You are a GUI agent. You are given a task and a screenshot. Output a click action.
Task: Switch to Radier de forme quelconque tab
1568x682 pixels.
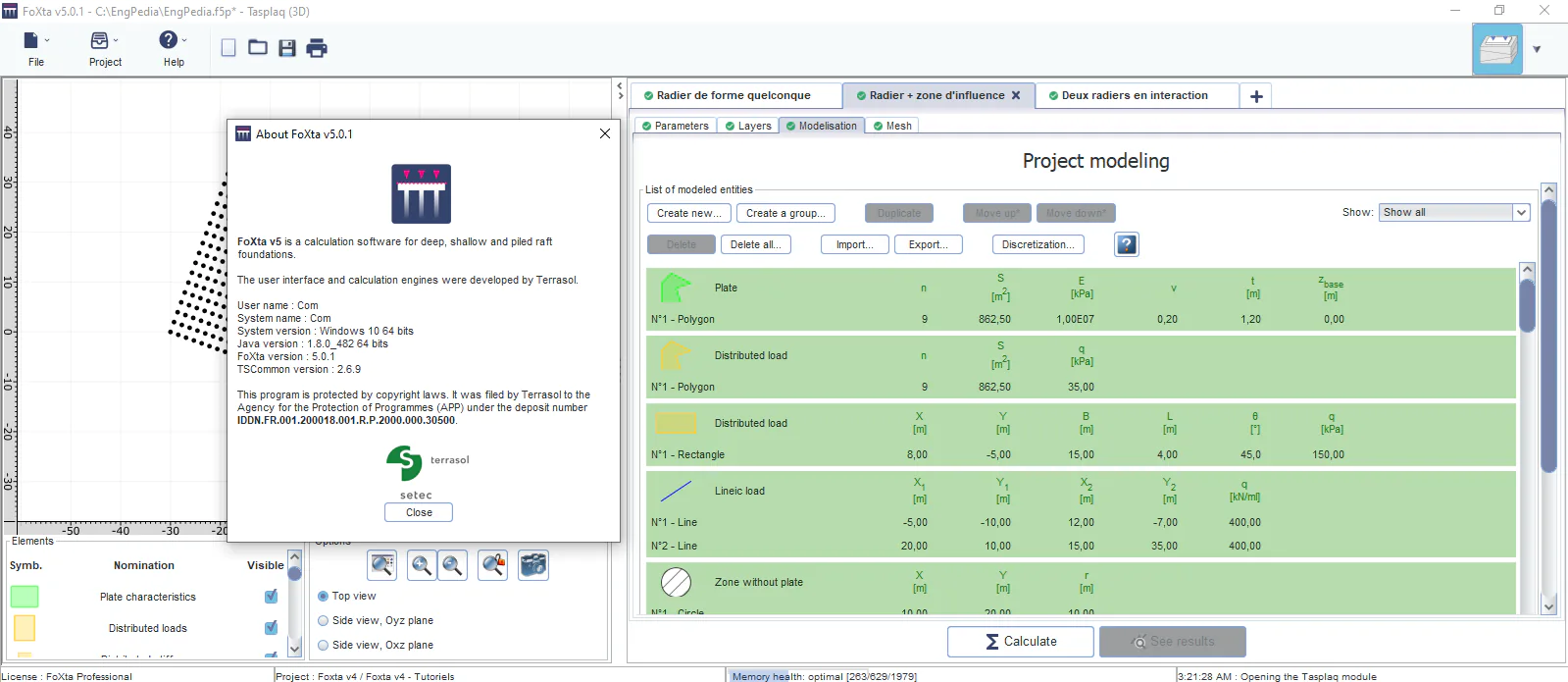pos(733,95)
